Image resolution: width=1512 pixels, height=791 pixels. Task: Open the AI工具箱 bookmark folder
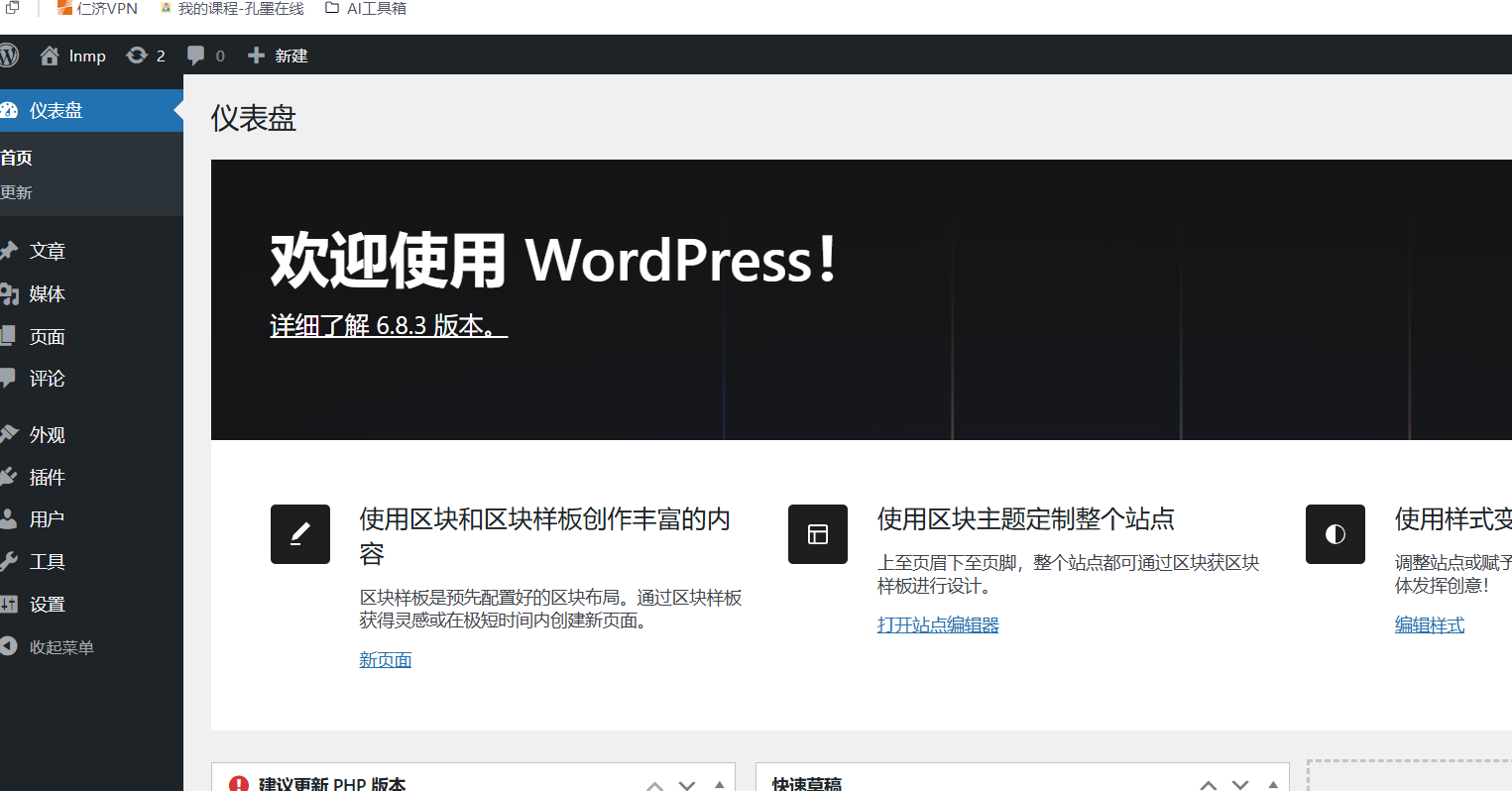click(366, 8)
